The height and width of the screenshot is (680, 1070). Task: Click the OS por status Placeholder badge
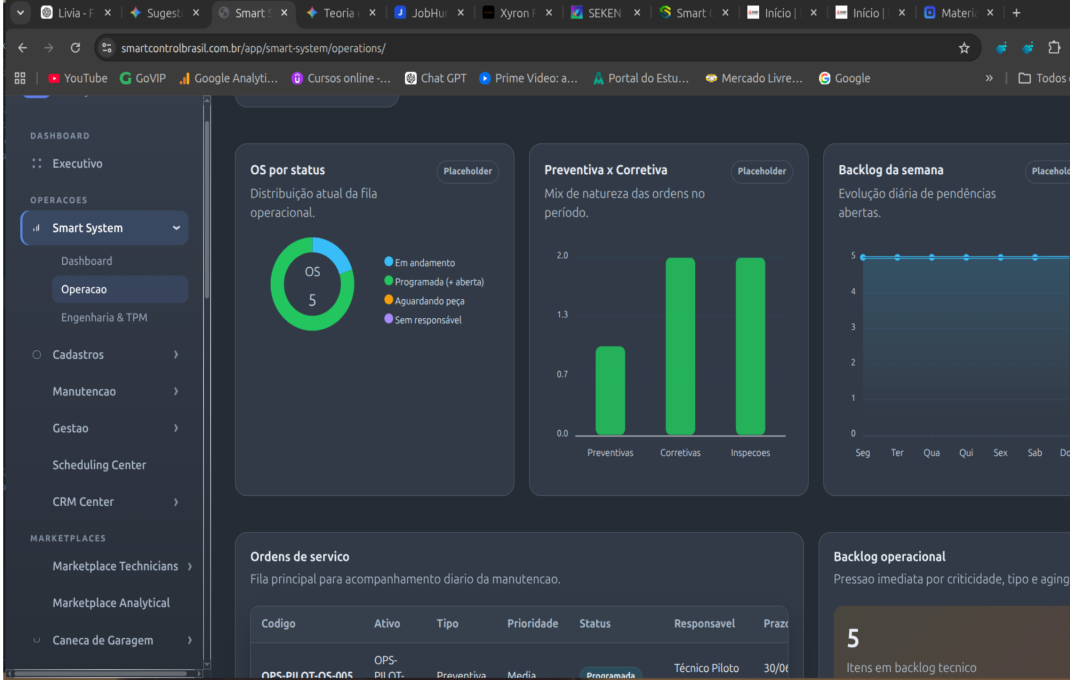click(467, 171)
